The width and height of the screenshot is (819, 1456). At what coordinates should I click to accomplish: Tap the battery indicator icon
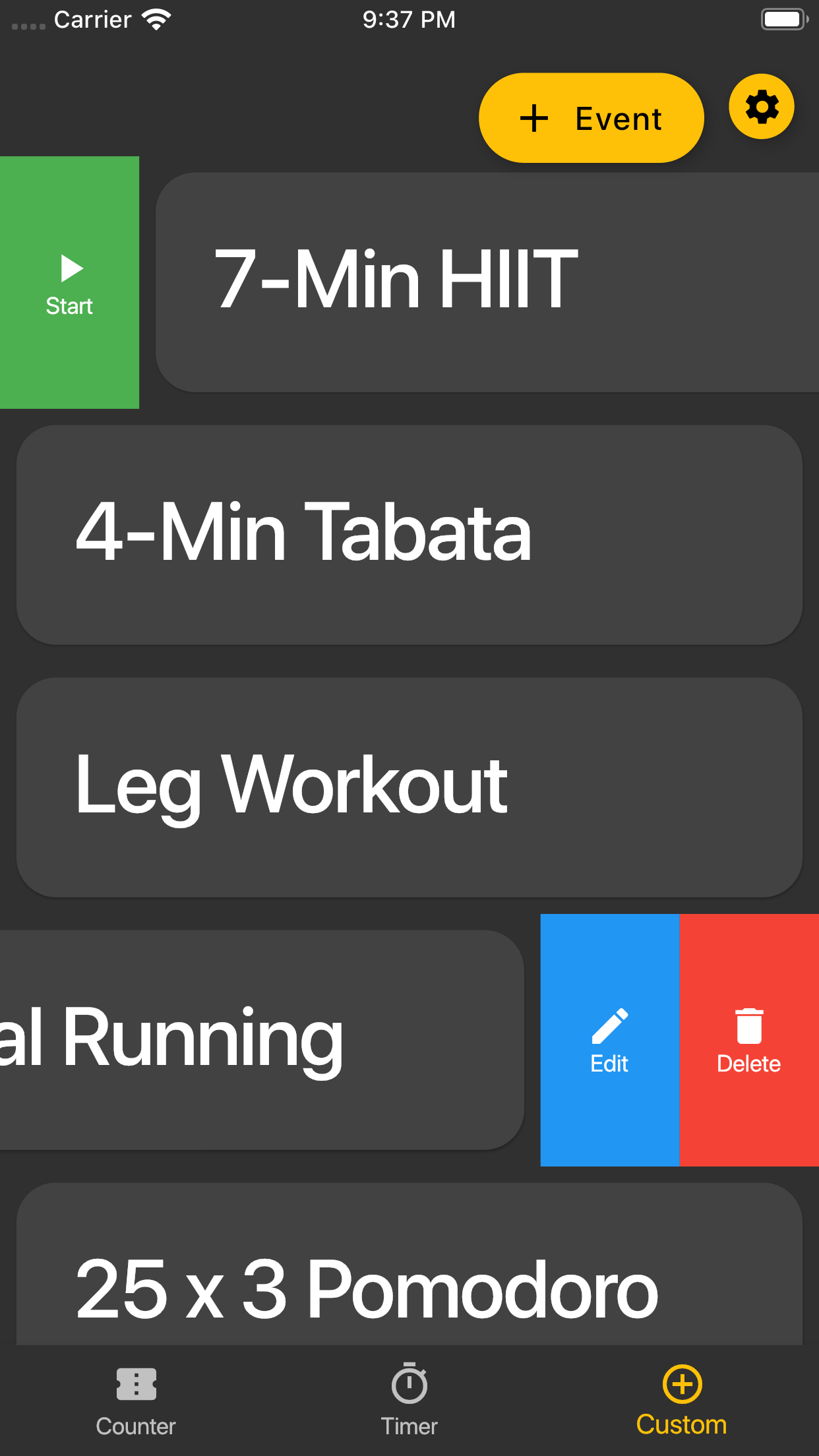coord(783,20)
